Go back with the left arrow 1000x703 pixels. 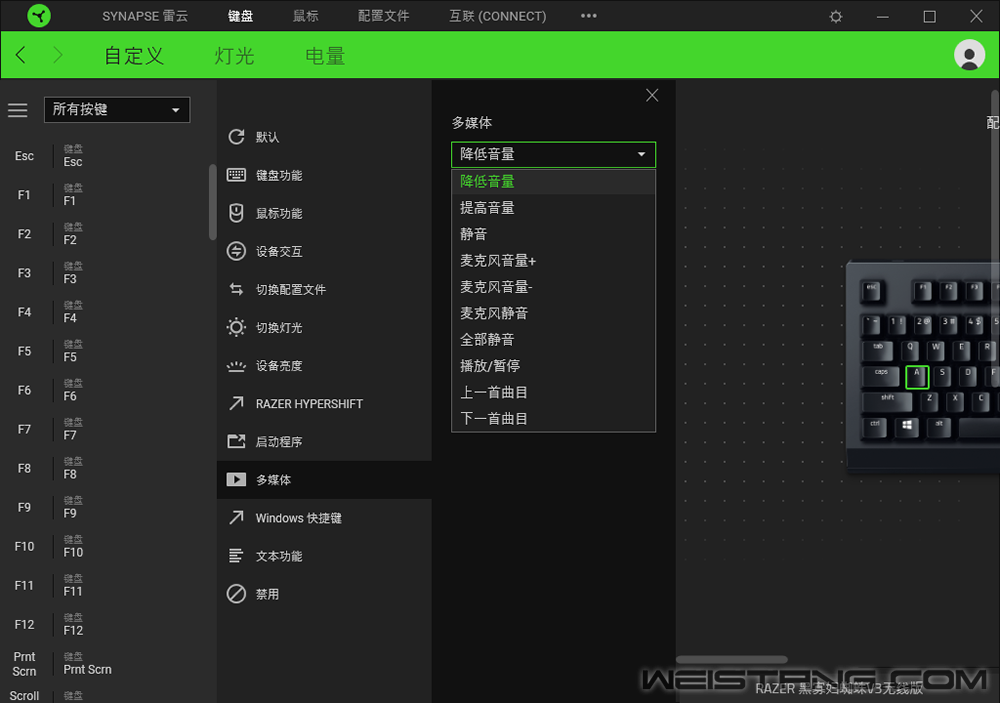click(20, 55)
